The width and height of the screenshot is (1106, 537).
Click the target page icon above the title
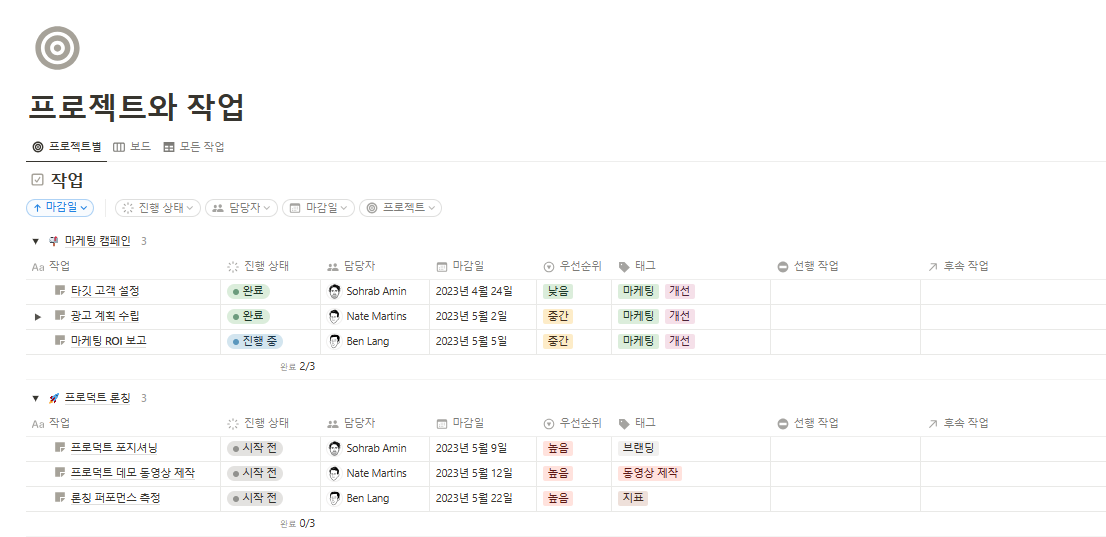[57, 48]
